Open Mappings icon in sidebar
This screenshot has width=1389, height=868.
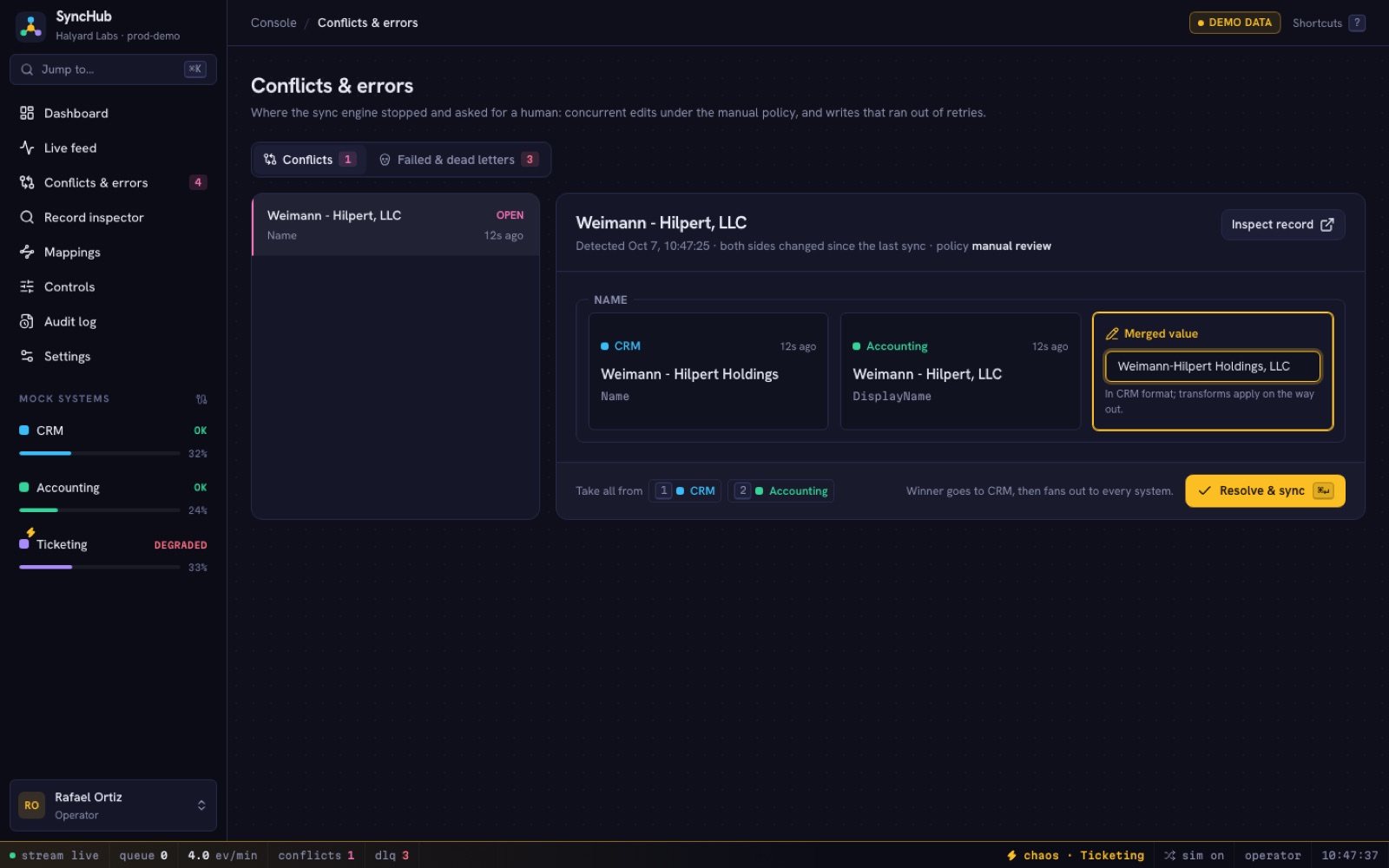(27, 252)
